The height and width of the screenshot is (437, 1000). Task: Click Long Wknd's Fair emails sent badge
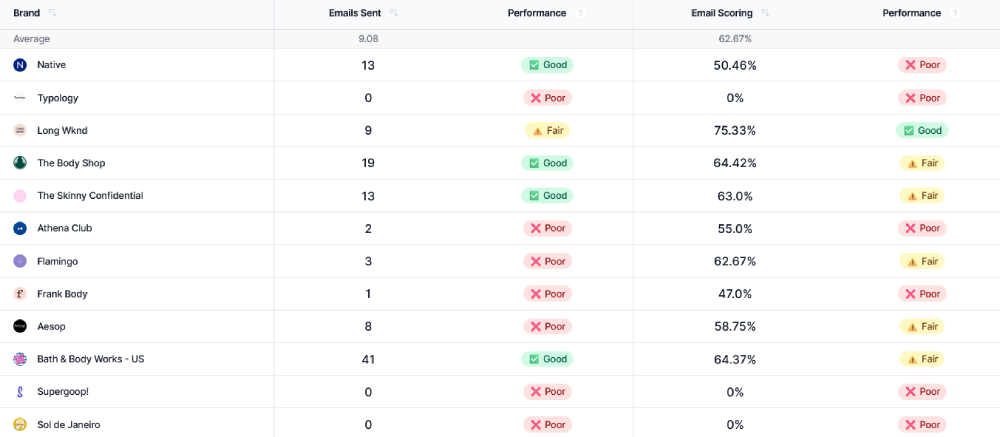pos(547,130)
